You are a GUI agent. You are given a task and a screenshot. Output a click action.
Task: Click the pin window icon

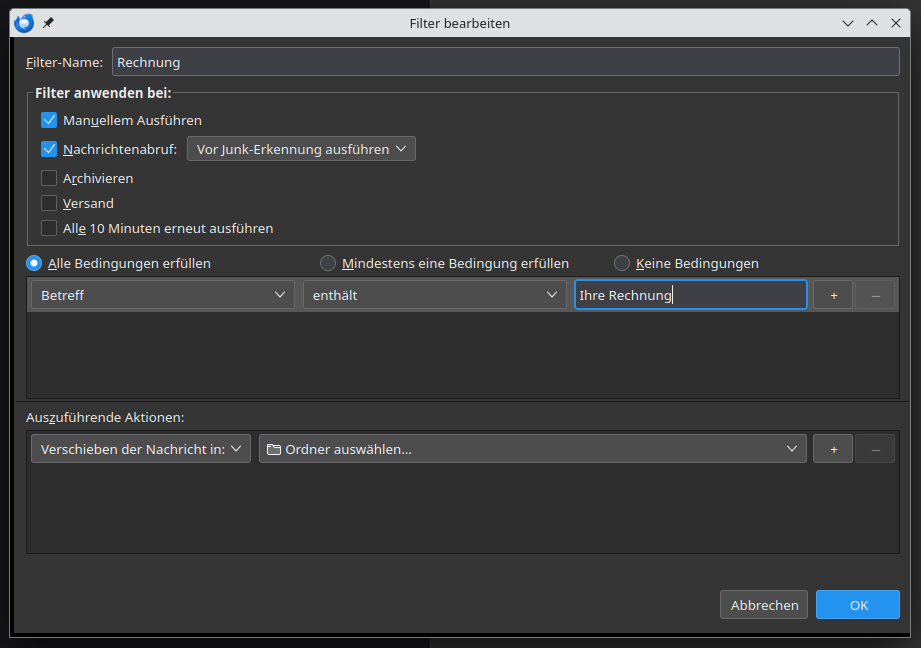coord(49,22)
